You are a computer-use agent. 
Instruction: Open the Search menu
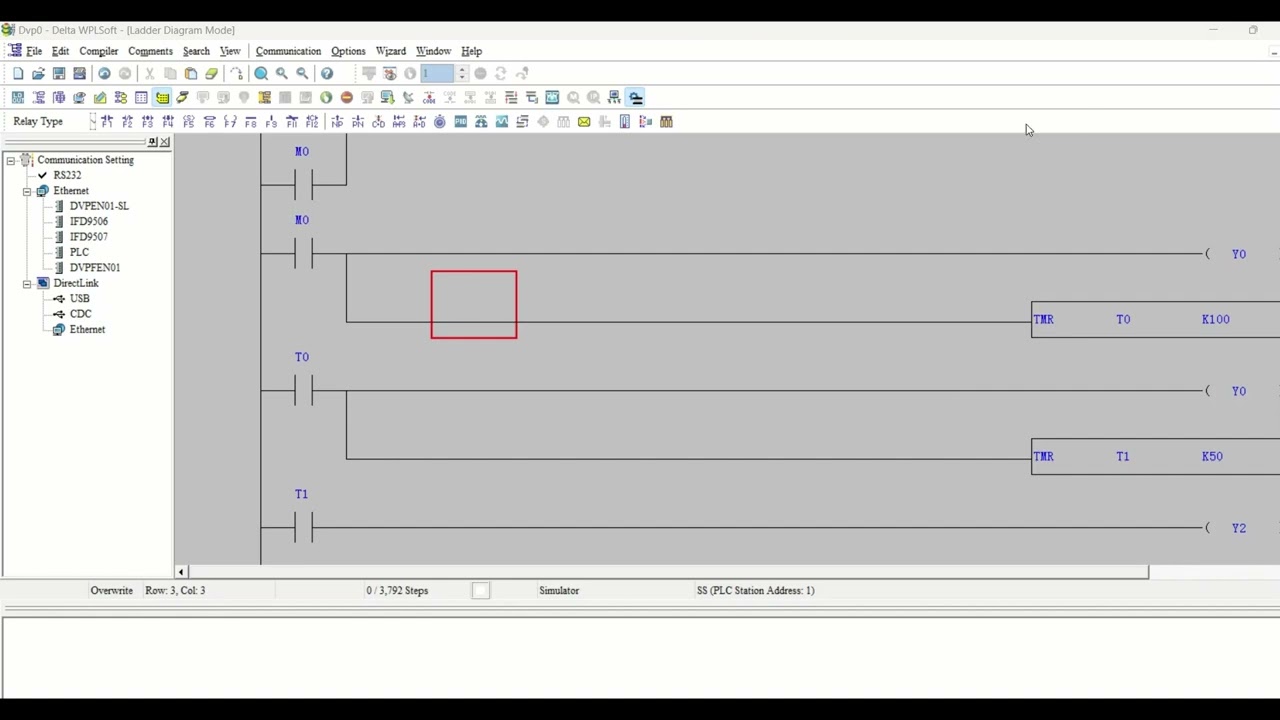[x=196, y=51]
